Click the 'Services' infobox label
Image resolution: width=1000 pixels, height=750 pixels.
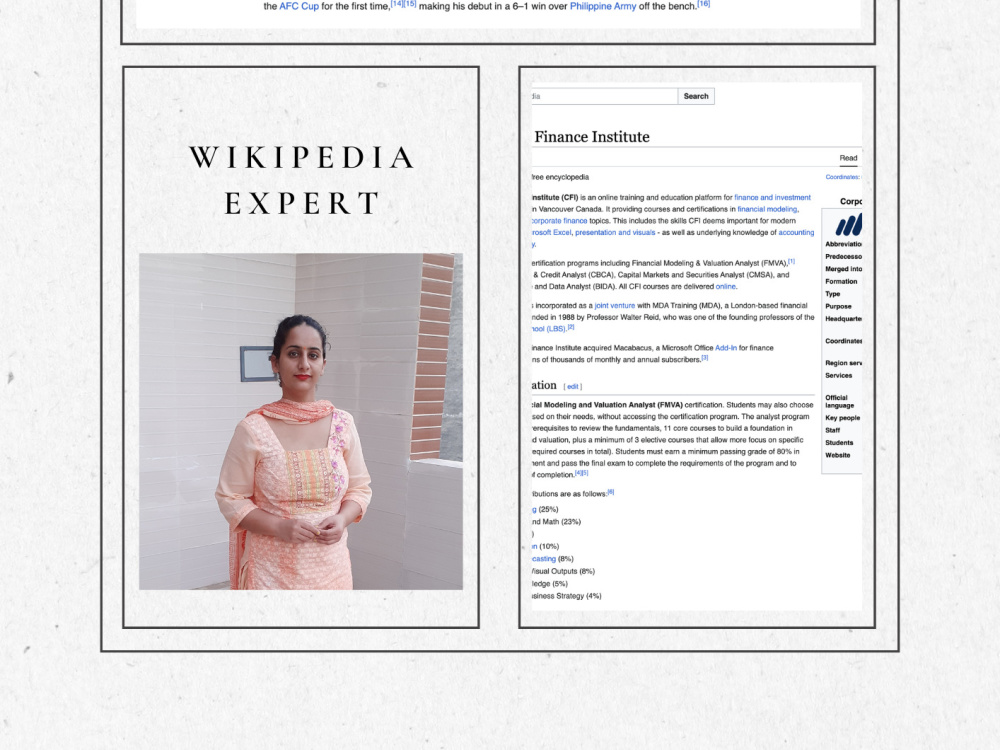[839, 376]
